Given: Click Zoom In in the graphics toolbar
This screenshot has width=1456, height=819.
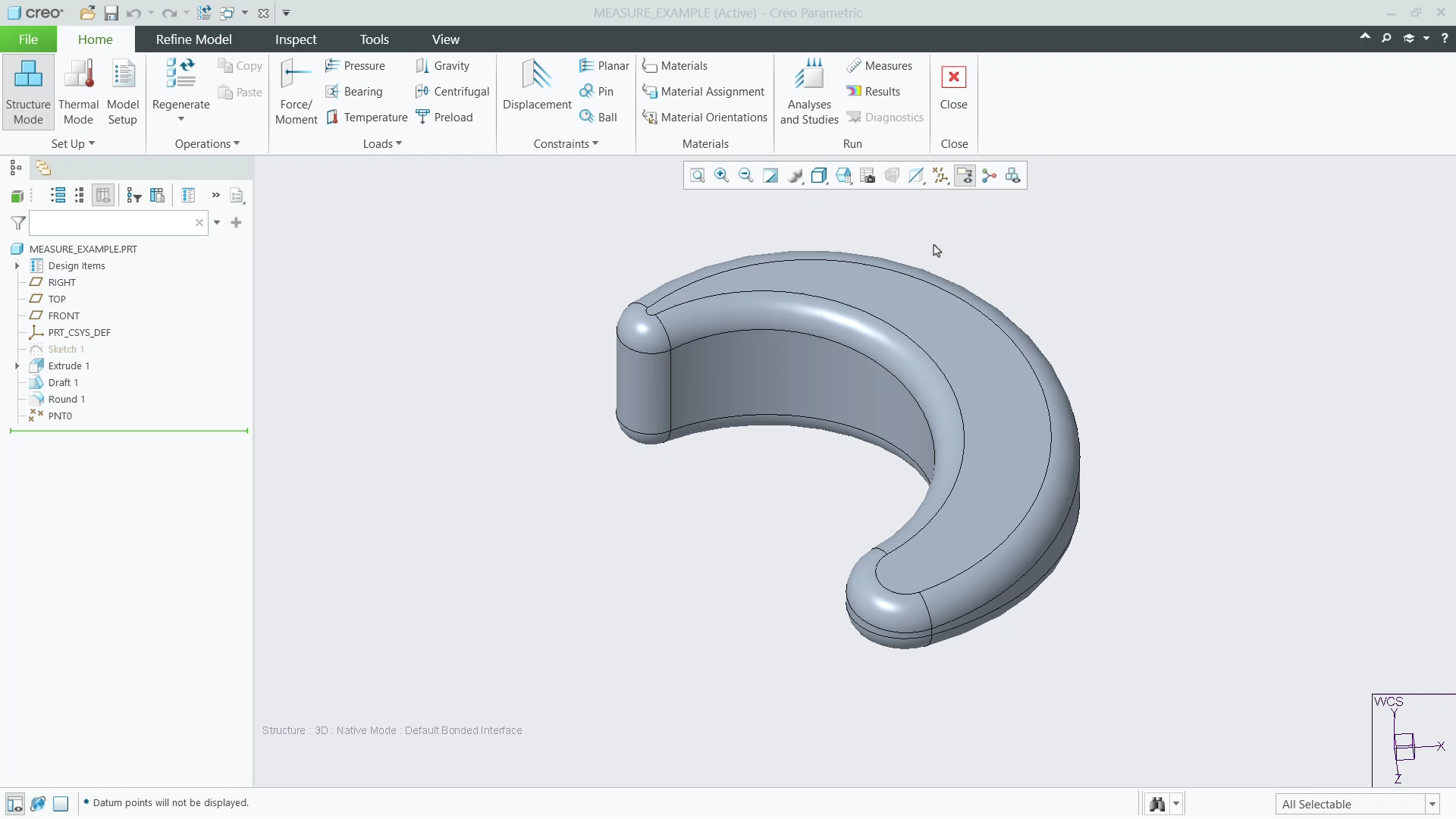Looking at the screenshot, I should pos(722,176).
